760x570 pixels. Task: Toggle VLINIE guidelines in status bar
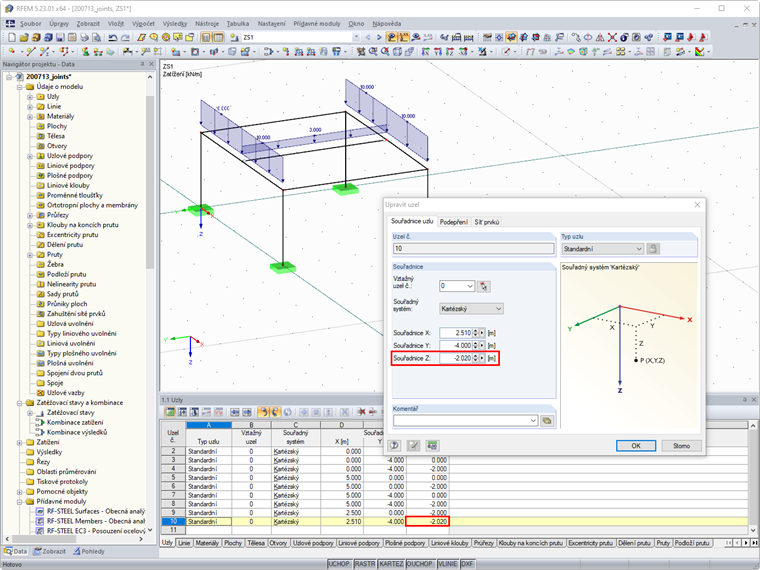tap(447, 564)
